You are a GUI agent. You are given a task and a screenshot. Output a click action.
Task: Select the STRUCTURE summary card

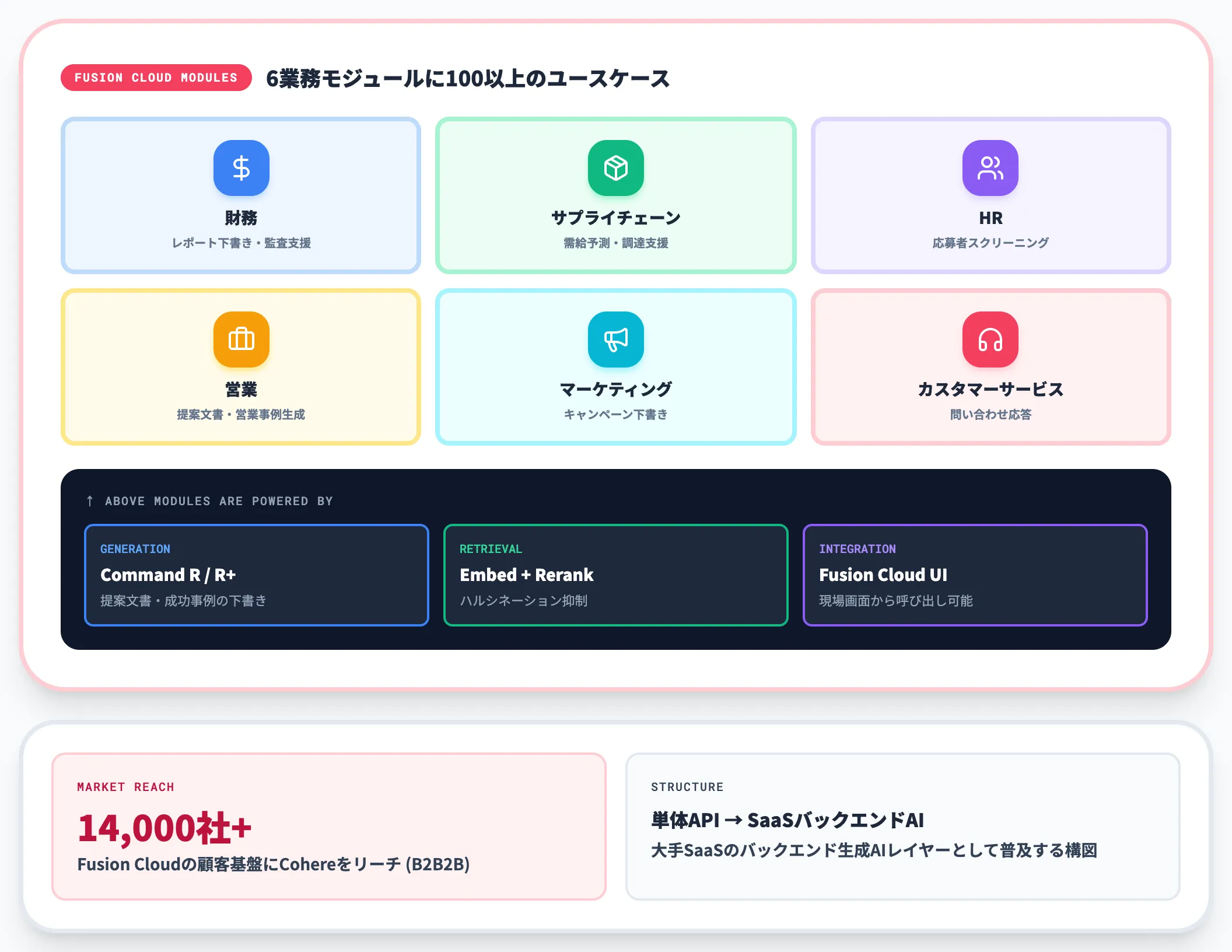903,827
